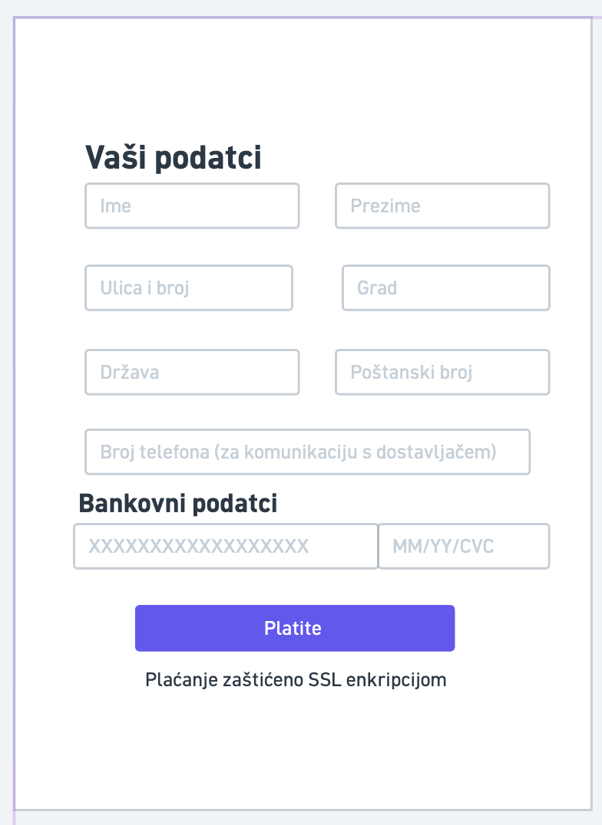602x825 pixels.
Task: Click the Bankovni podatci heading
Action: coord(178,503)
